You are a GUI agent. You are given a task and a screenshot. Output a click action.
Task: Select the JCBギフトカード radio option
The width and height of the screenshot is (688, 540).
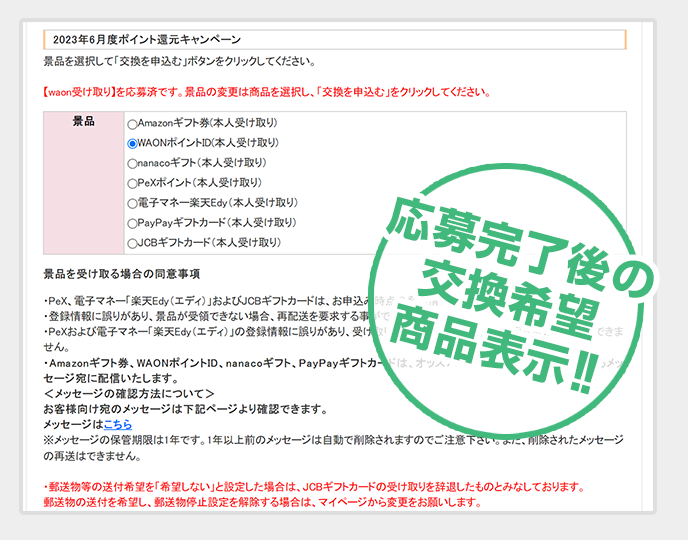point(132,243)
